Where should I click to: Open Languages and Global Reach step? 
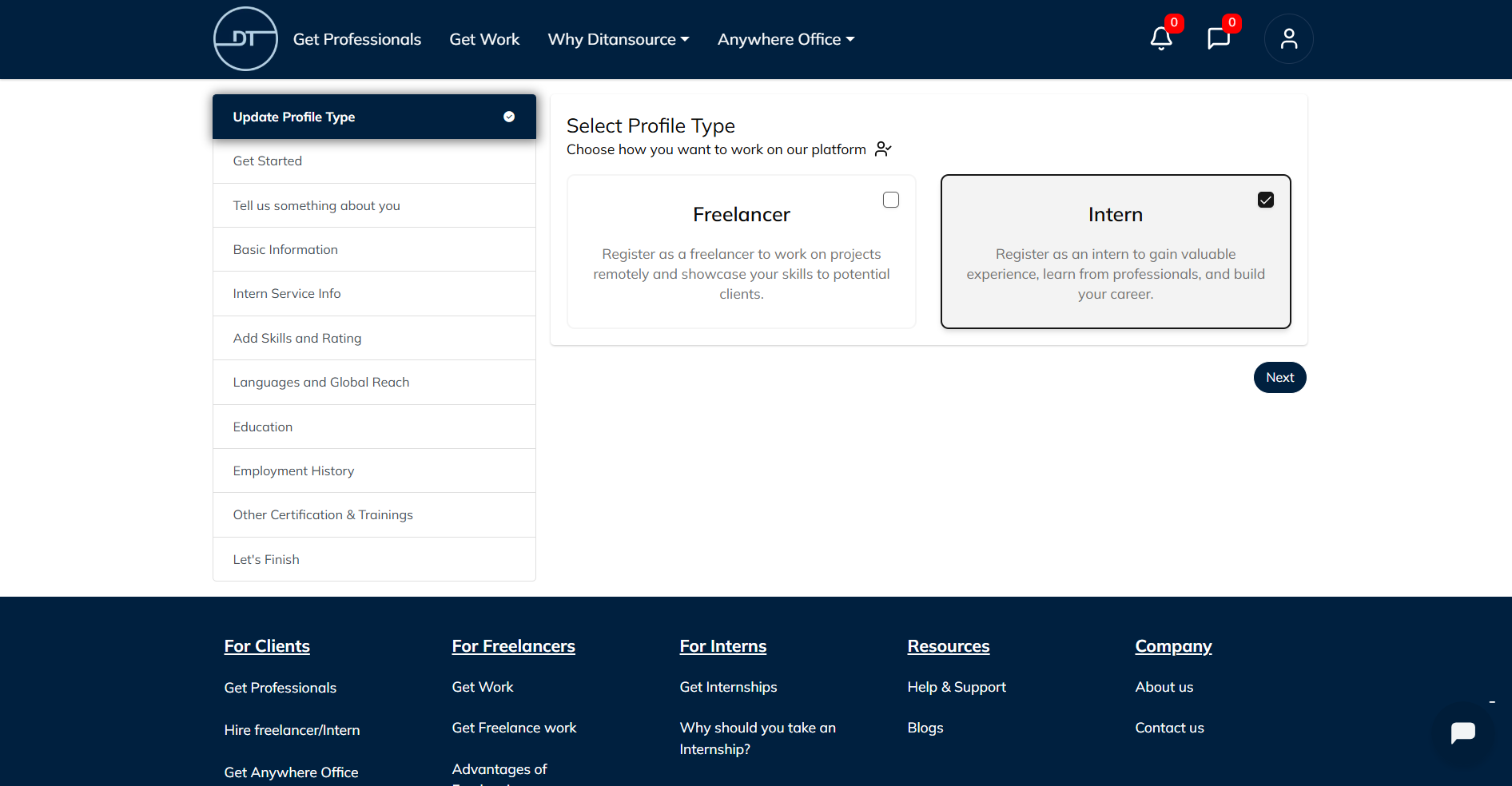pyautogui.click(x=374, y=383)
